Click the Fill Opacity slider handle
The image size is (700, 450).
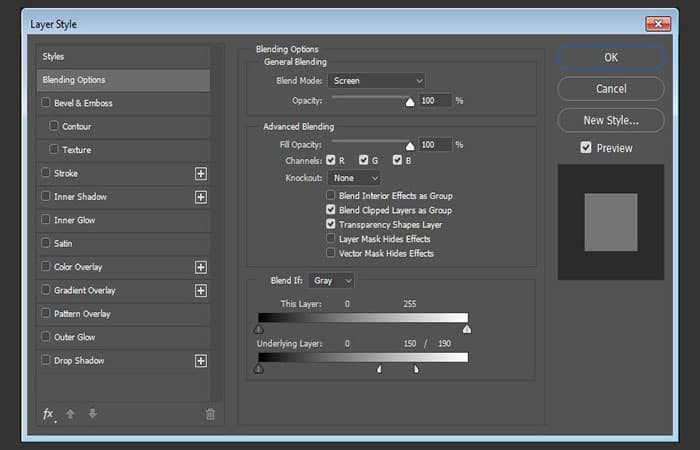click(410, 146)
